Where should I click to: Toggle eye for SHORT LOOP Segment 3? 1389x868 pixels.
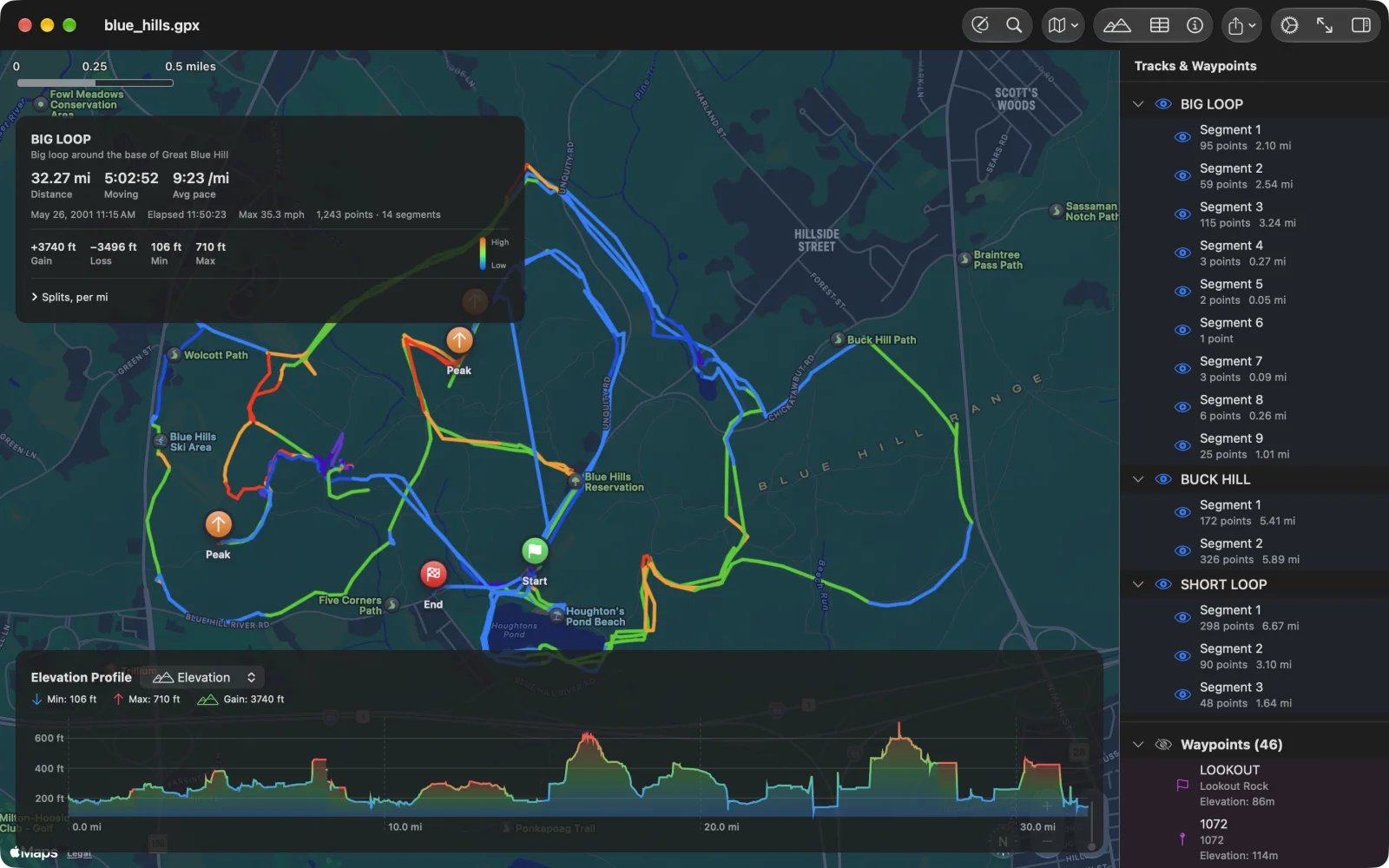(x=1182, y=694)
